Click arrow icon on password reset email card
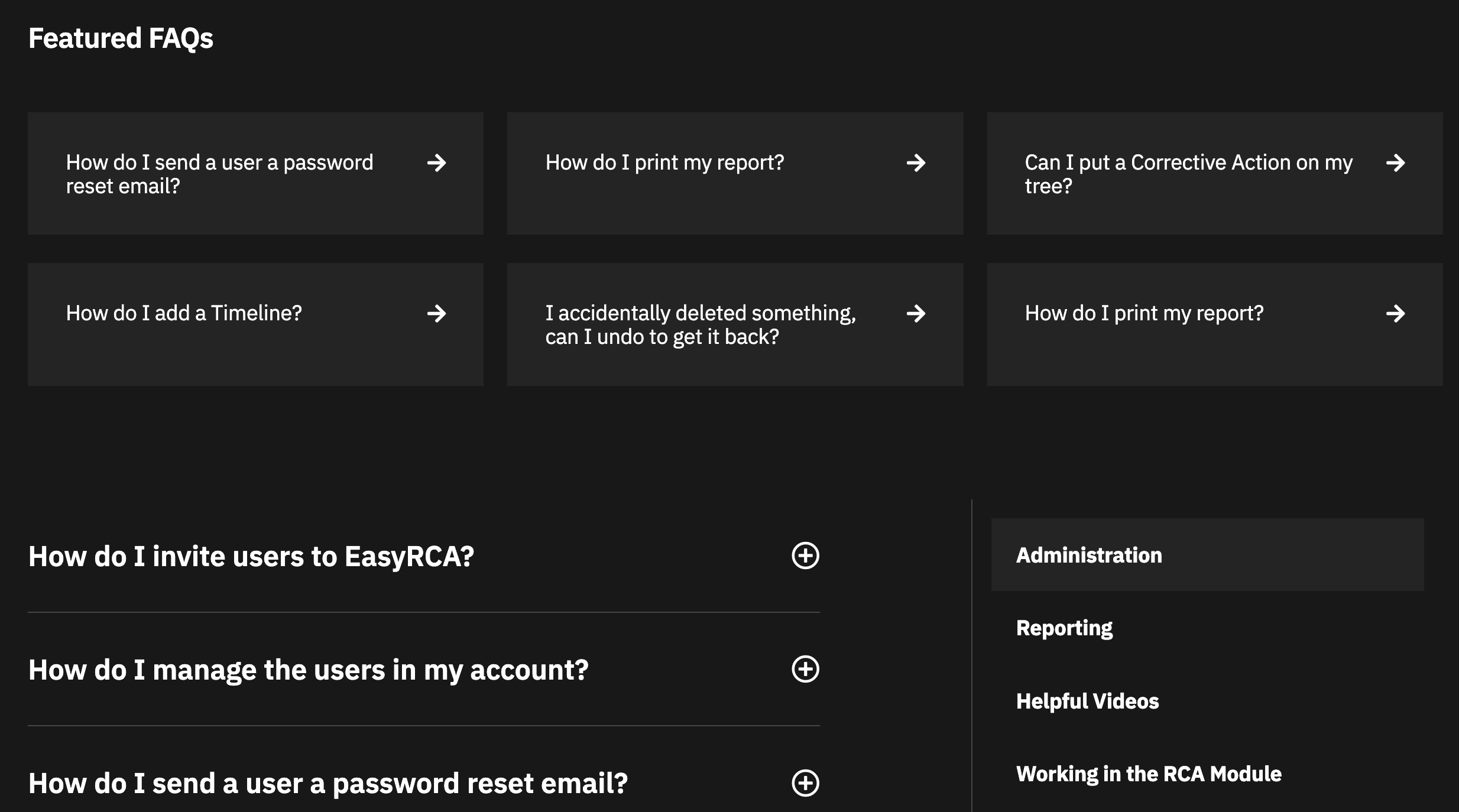 (x=436, y=163)
